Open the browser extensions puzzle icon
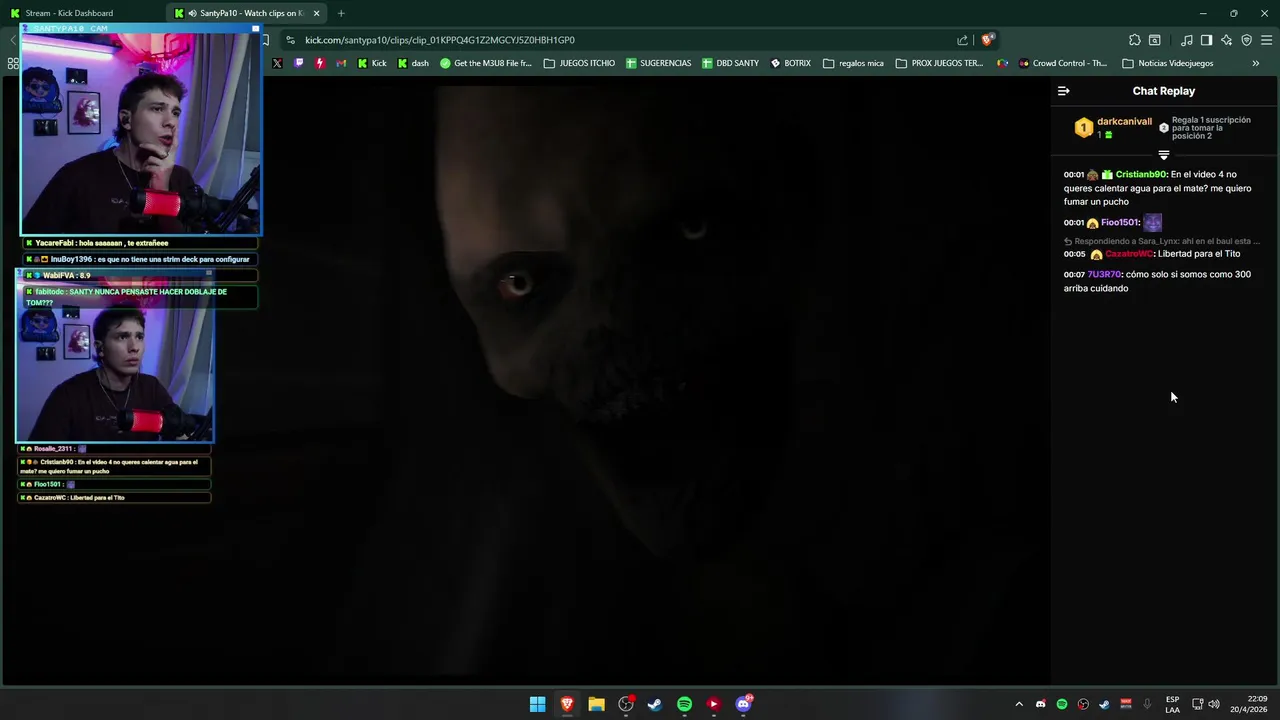Screen dimensions: 1280x720 (x=1134, y=40)
